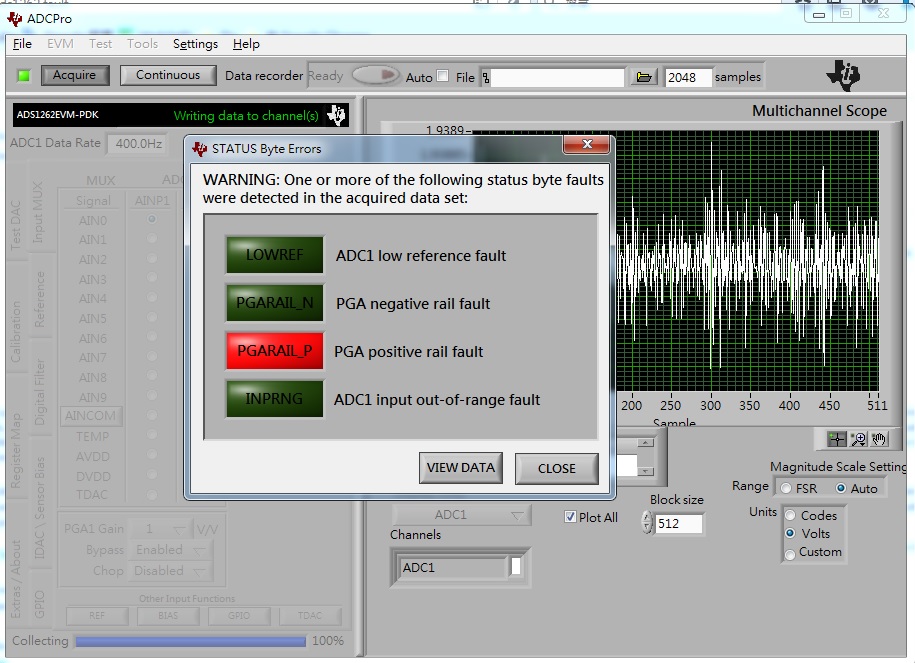Open the ADC1 selector dropdown
The width and height of the screenshot is (915, 663).
(x=461, y=515)
